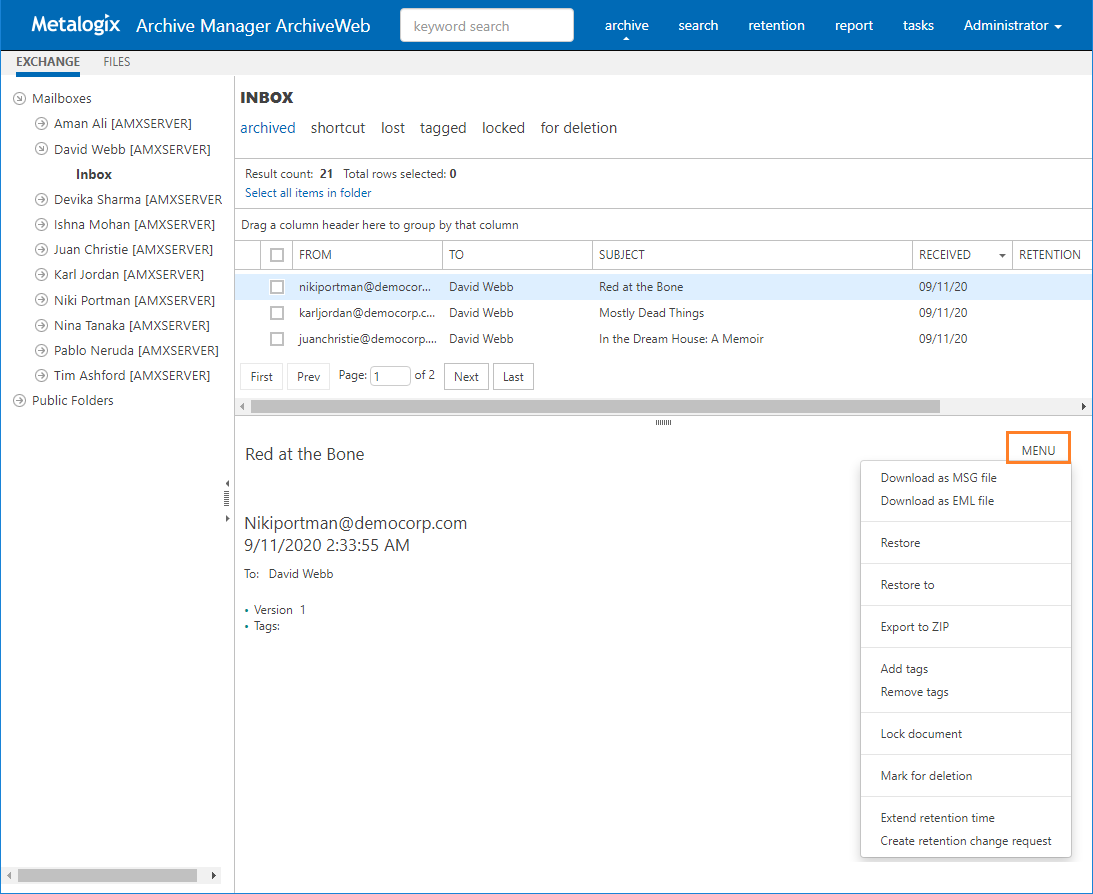Collapse the David Webb mailbox arrow icon
Viewport: 1093px width, 894px height.
41,149
